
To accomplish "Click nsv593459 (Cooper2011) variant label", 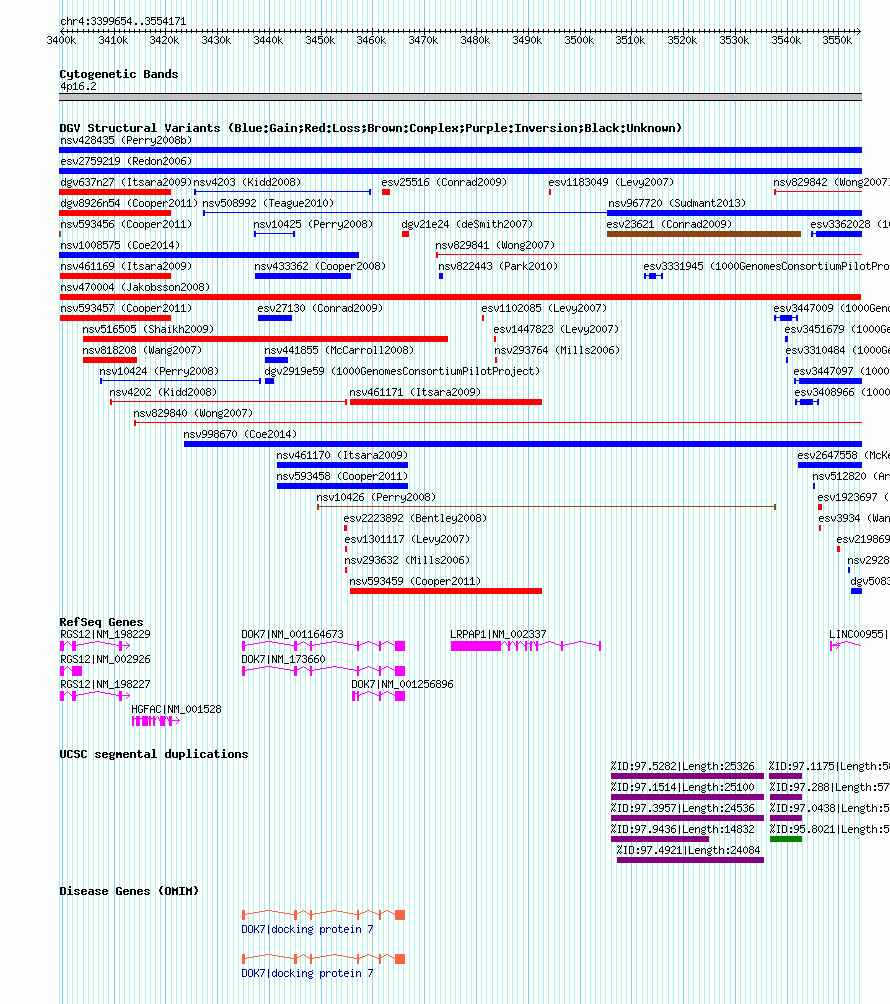I will click(x=415, y=581).
